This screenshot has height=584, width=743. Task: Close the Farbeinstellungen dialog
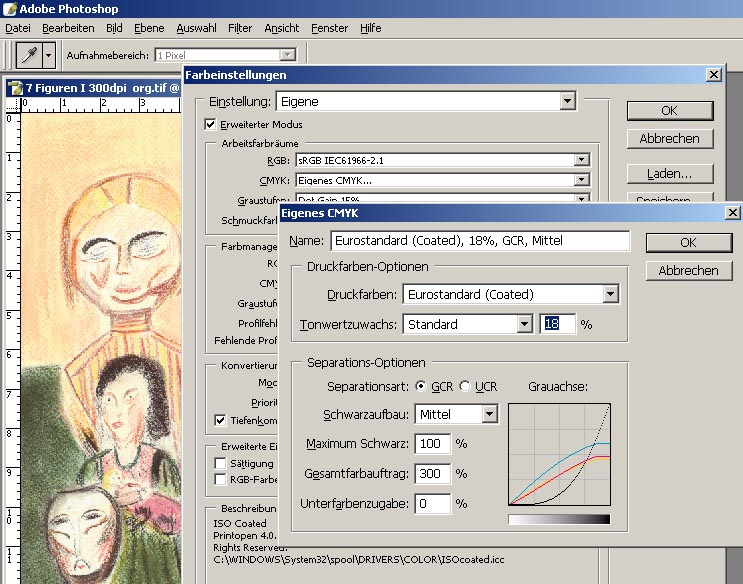[714, 75]
